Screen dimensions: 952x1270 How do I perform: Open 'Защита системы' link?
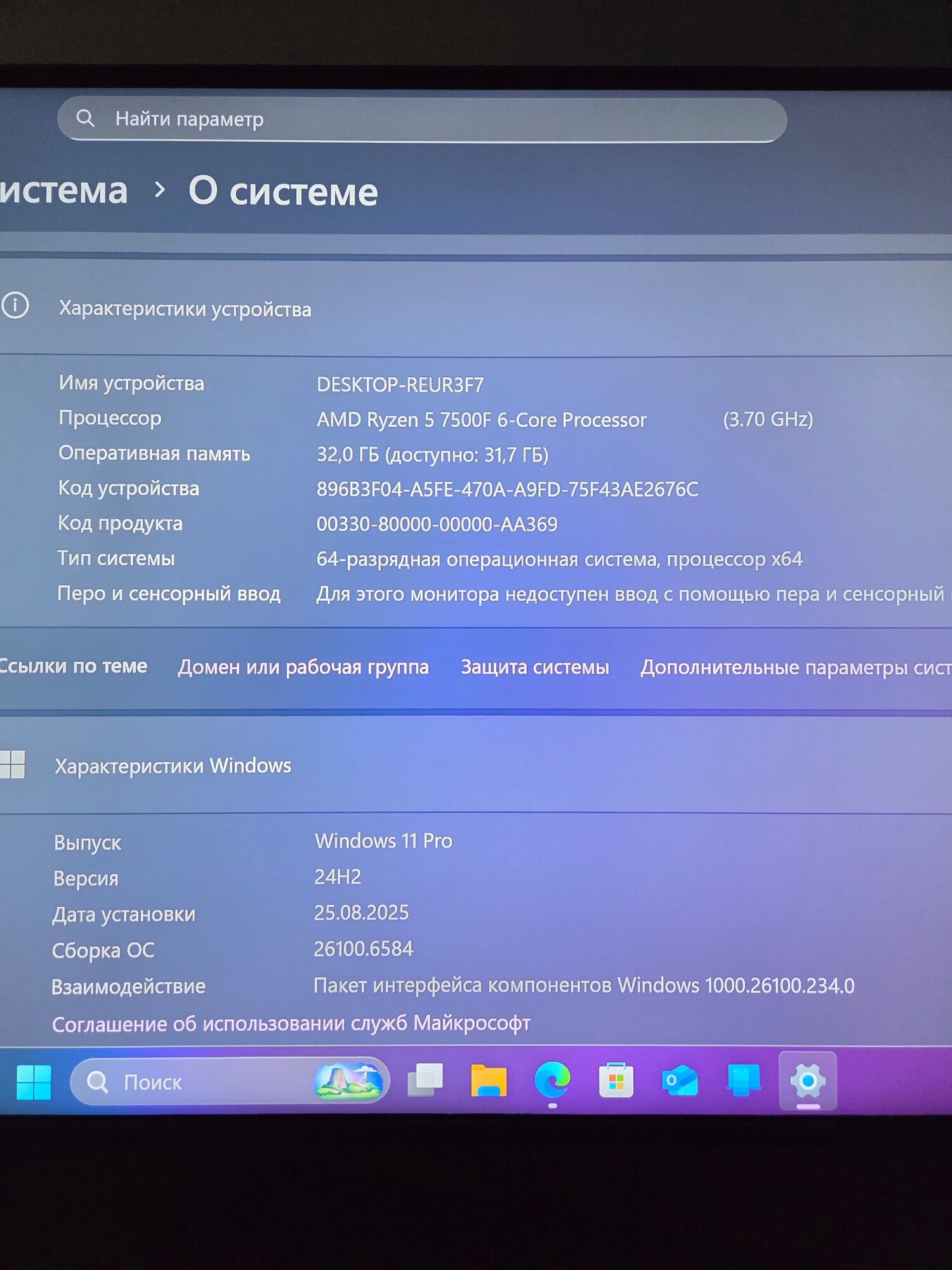coord(535,667)
